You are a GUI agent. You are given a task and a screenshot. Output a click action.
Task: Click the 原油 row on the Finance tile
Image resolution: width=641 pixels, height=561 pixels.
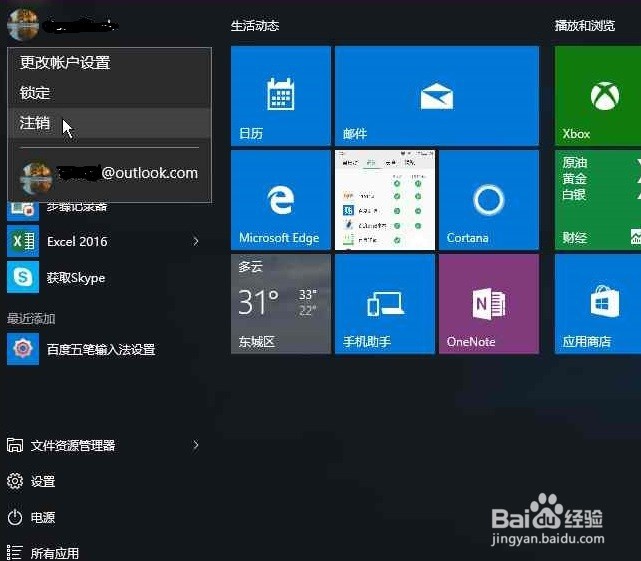pos(575,162)
